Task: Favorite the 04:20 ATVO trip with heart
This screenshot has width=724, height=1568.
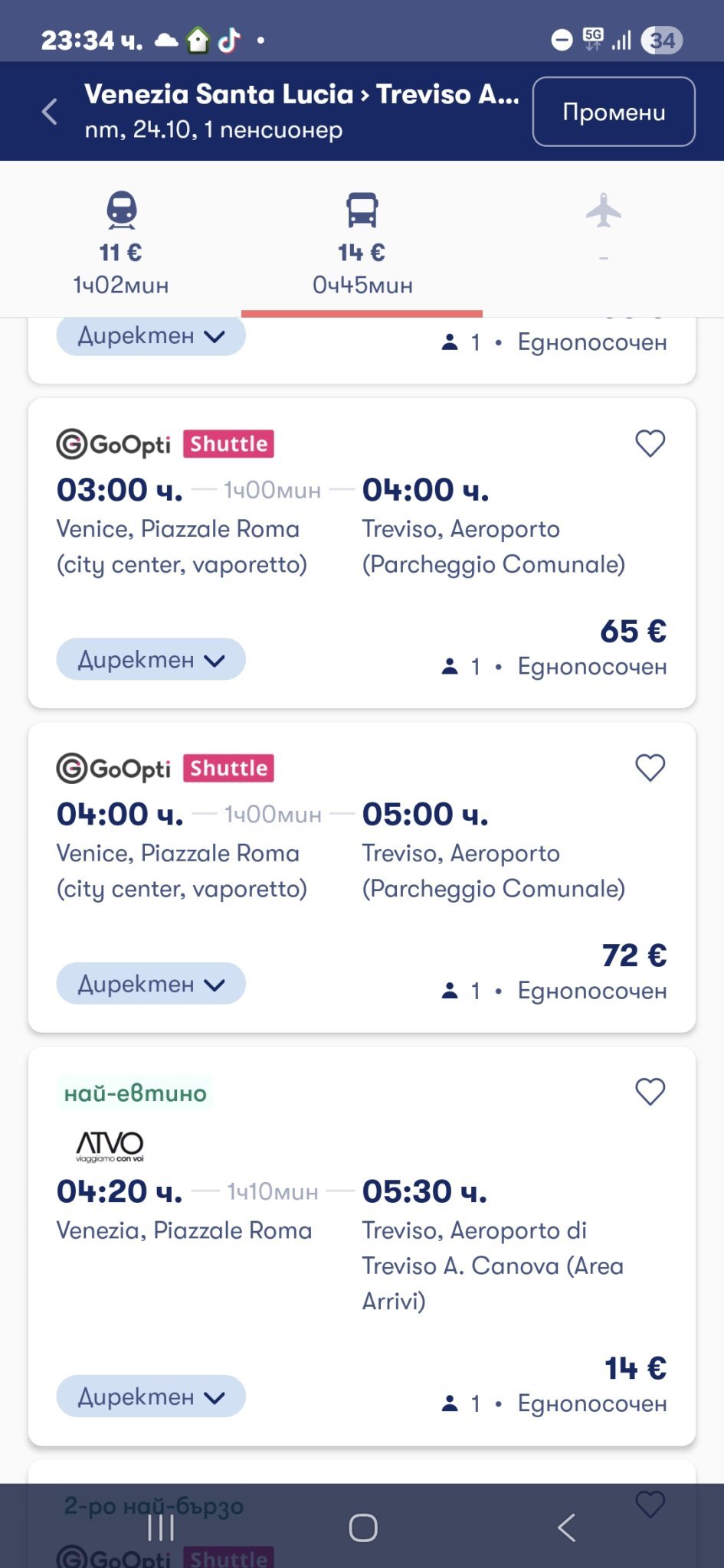Action: [650, 1092]
